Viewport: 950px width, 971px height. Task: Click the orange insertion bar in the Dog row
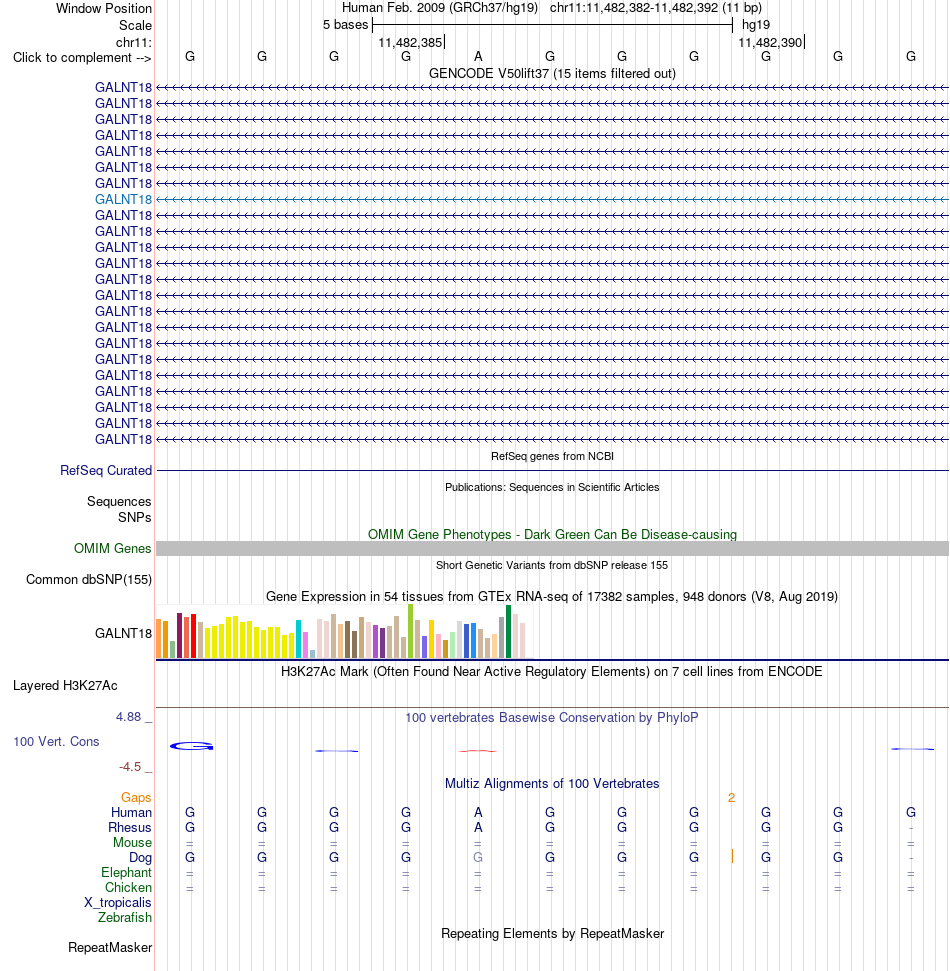[732, 856]
